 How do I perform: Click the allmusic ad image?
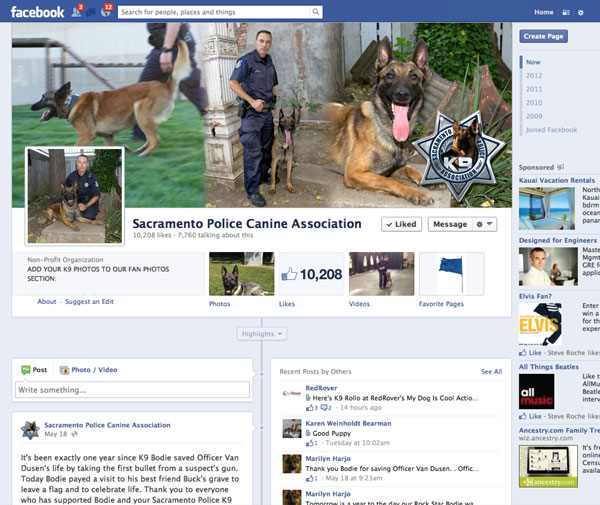pos(536,391)
